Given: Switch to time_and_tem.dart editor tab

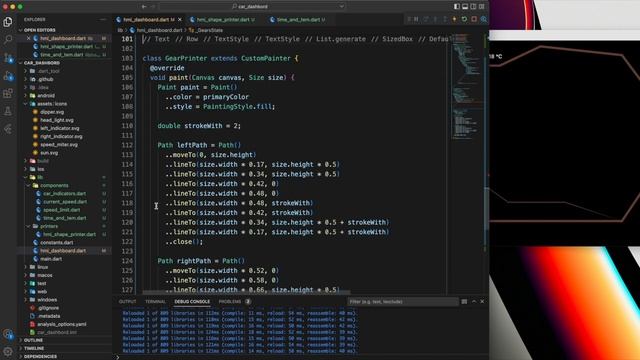Looking at the screenshot, I should [298, 20].
